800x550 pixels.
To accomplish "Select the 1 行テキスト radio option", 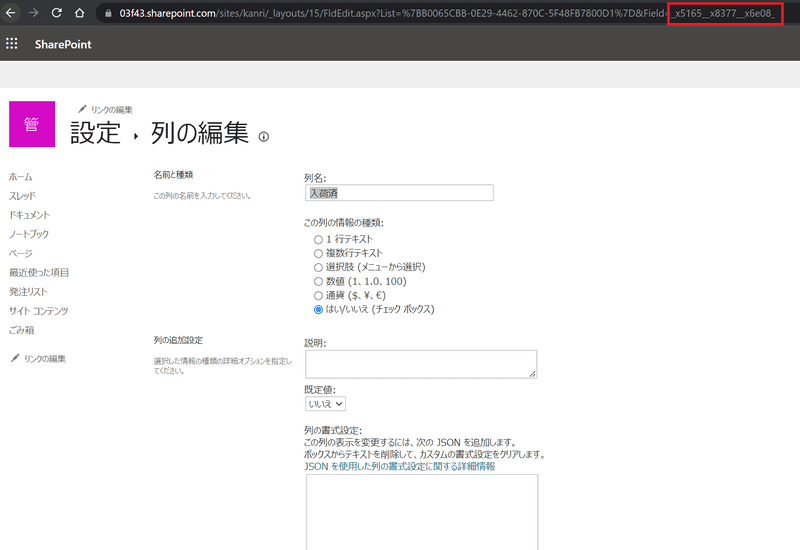I will [x=318, y=240].
